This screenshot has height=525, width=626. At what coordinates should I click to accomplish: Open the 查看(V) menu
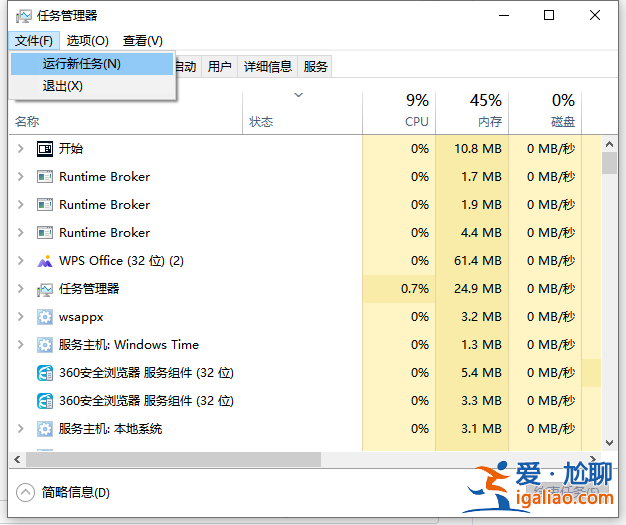(x=143, y=41)
